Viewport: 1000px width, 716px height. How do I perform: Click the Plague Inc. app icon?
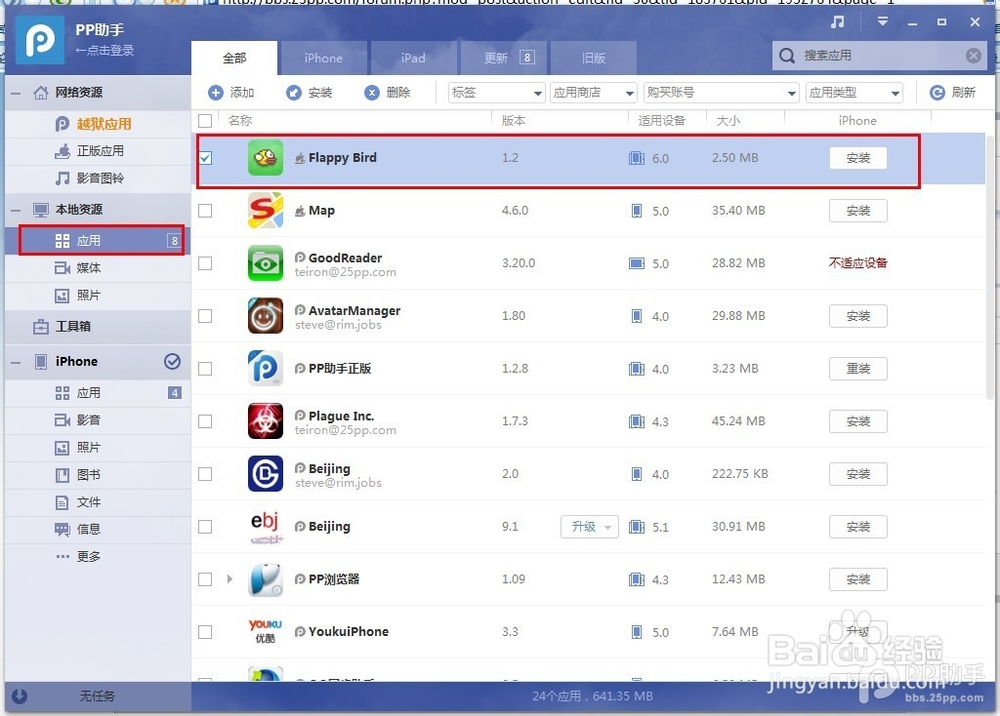265,421
